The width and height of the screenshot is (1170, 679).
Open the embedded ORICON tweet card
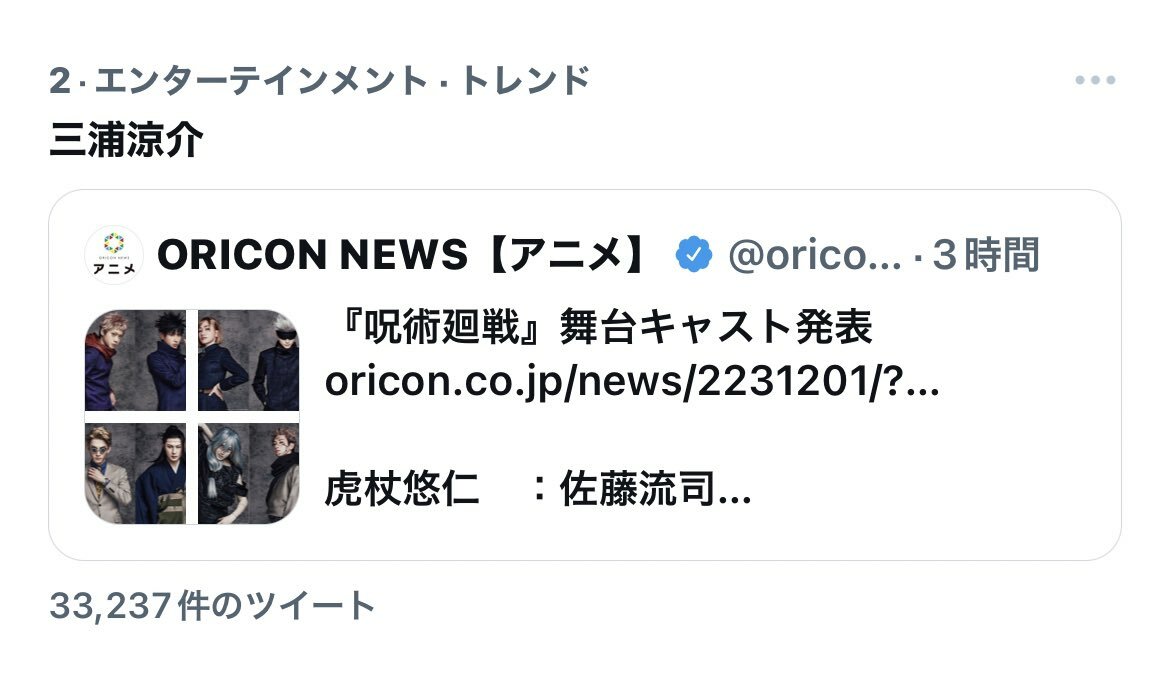pyautogui.click(x=585, y=375)
